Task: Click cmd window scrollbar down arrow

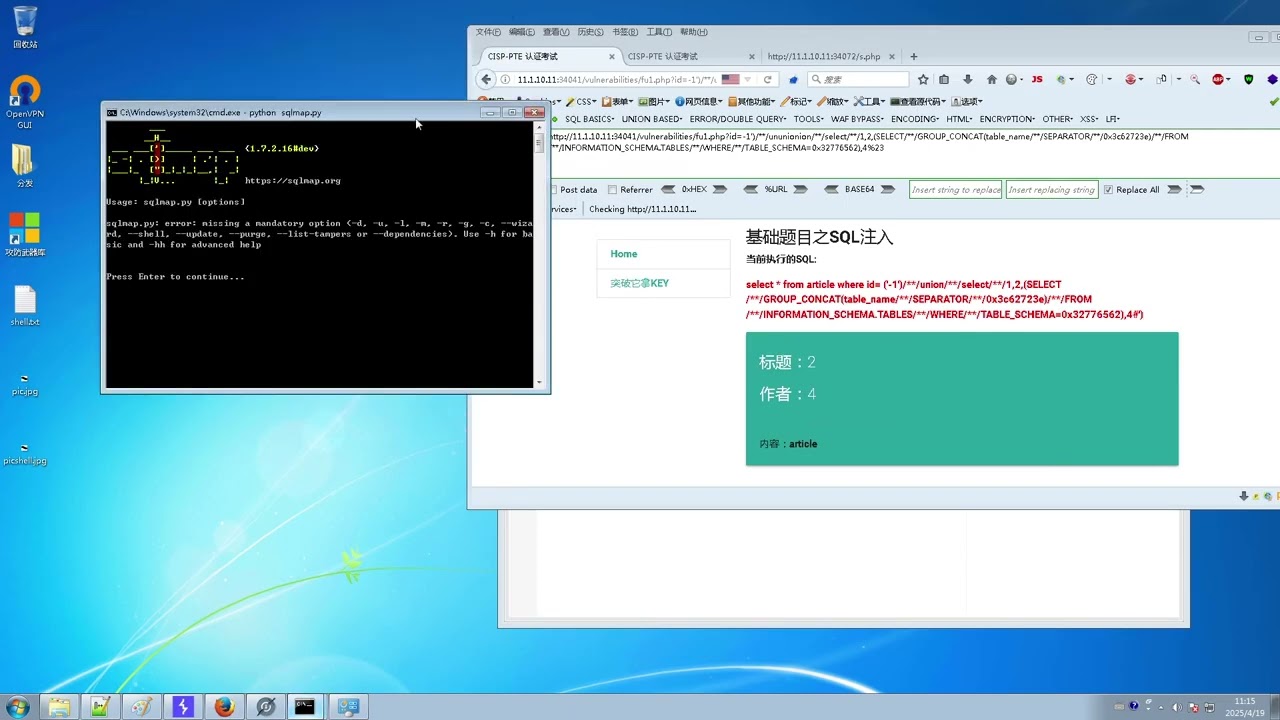Action: click(539, 382)
